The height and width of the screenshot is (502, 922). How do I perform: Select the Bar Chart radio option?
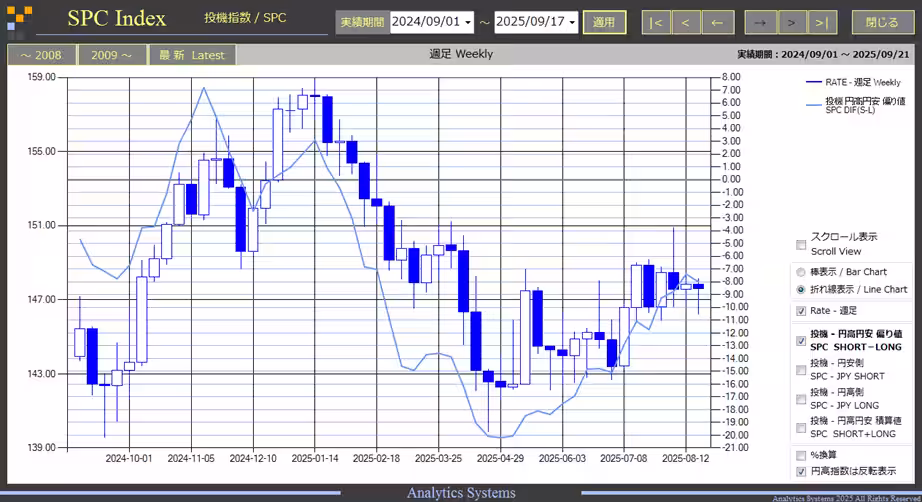pyautogui.click(x=800, y=272)
